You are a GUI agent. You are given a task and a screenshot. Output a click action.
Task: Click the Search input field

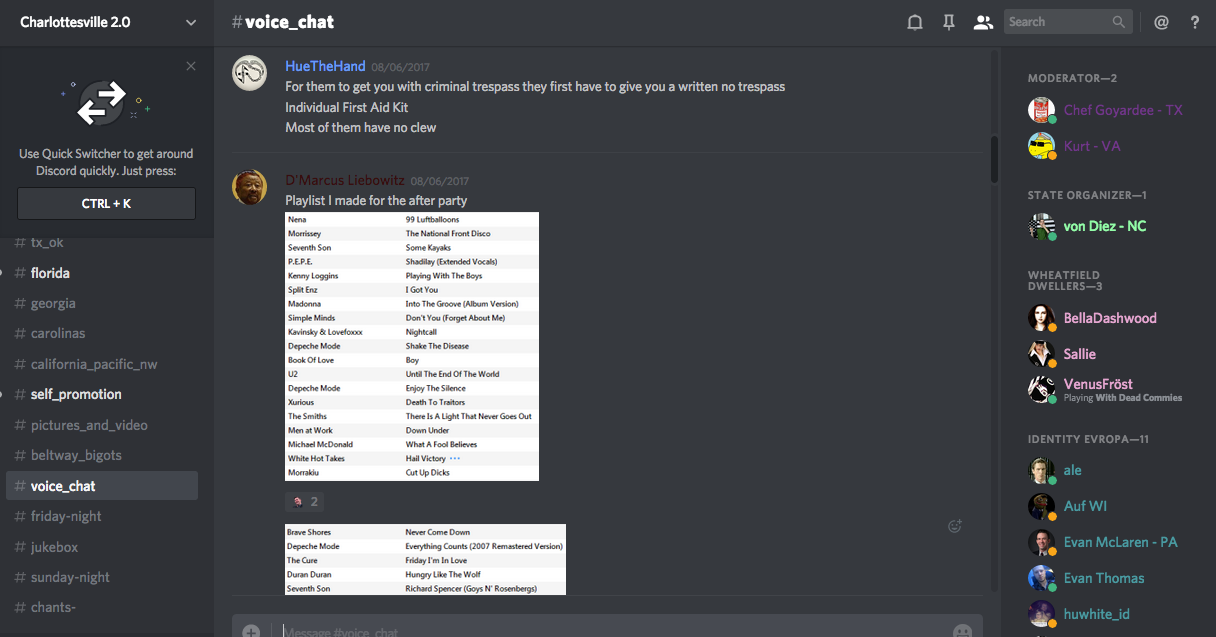pyautogui.click(x=1058, y=22)
